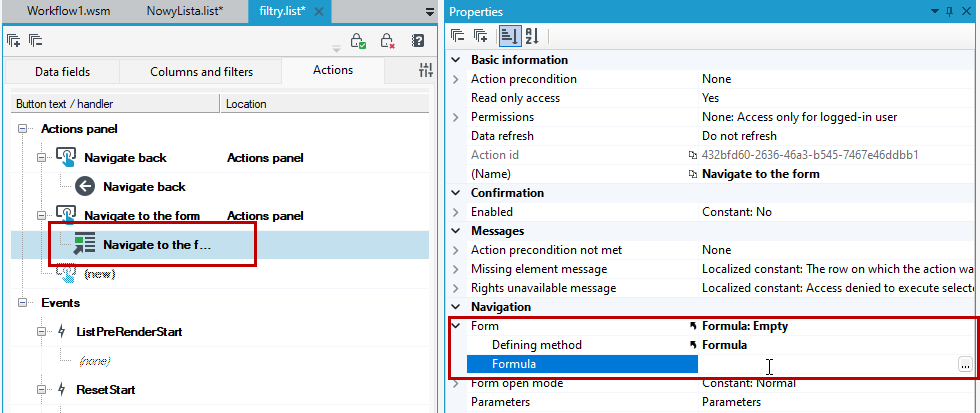Expand the Missing element message property

click(x=456, y=269)
